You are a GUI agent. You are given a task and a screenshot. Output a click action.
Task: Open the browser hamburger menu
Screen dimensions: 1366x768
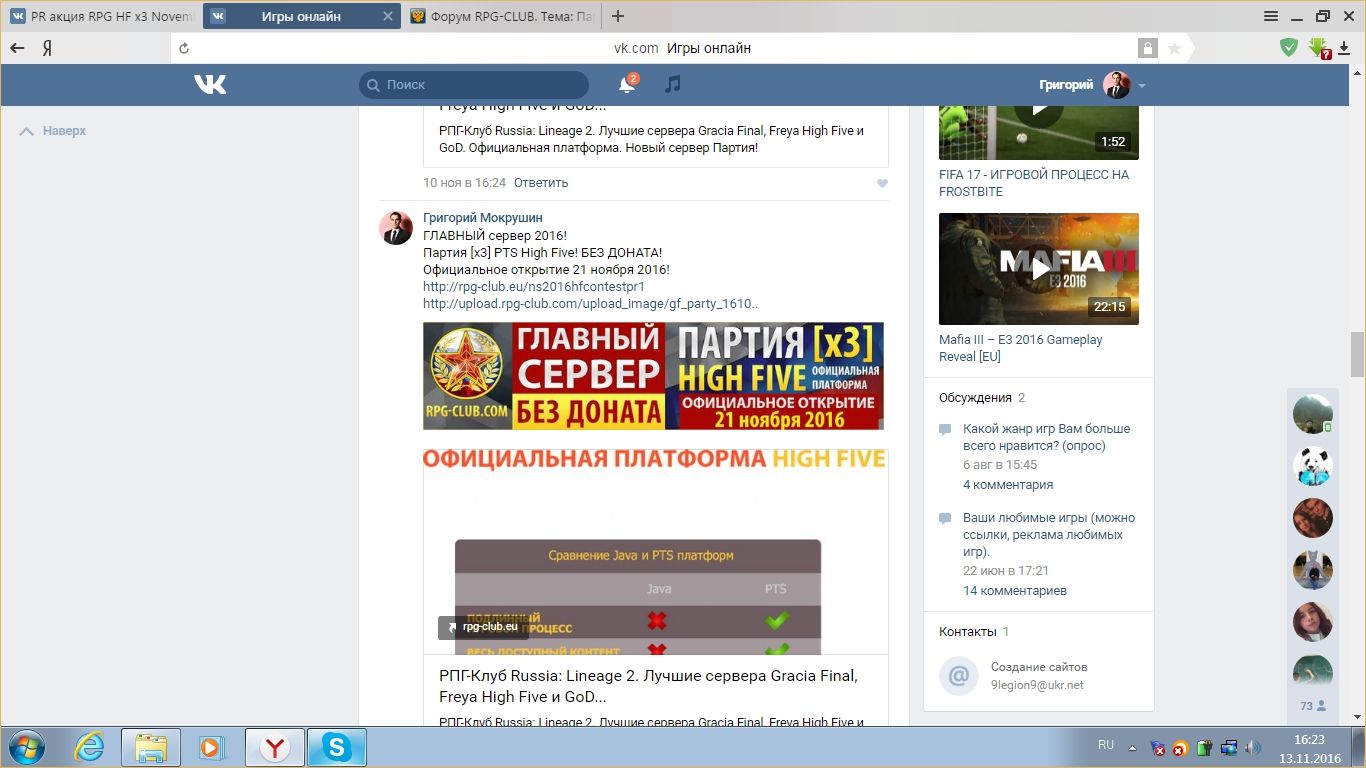click(x=1271, y=16)
